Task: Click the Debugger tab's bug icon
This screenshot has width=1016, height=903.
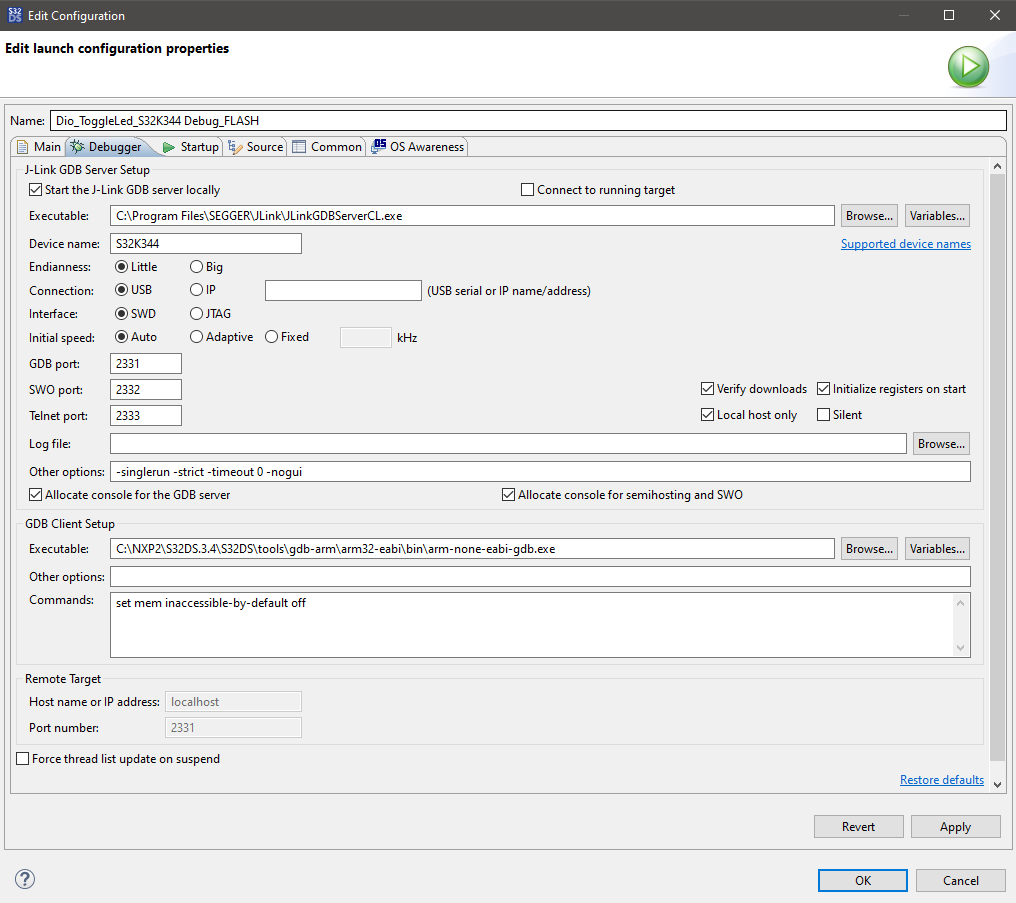Action: (79, 146)
